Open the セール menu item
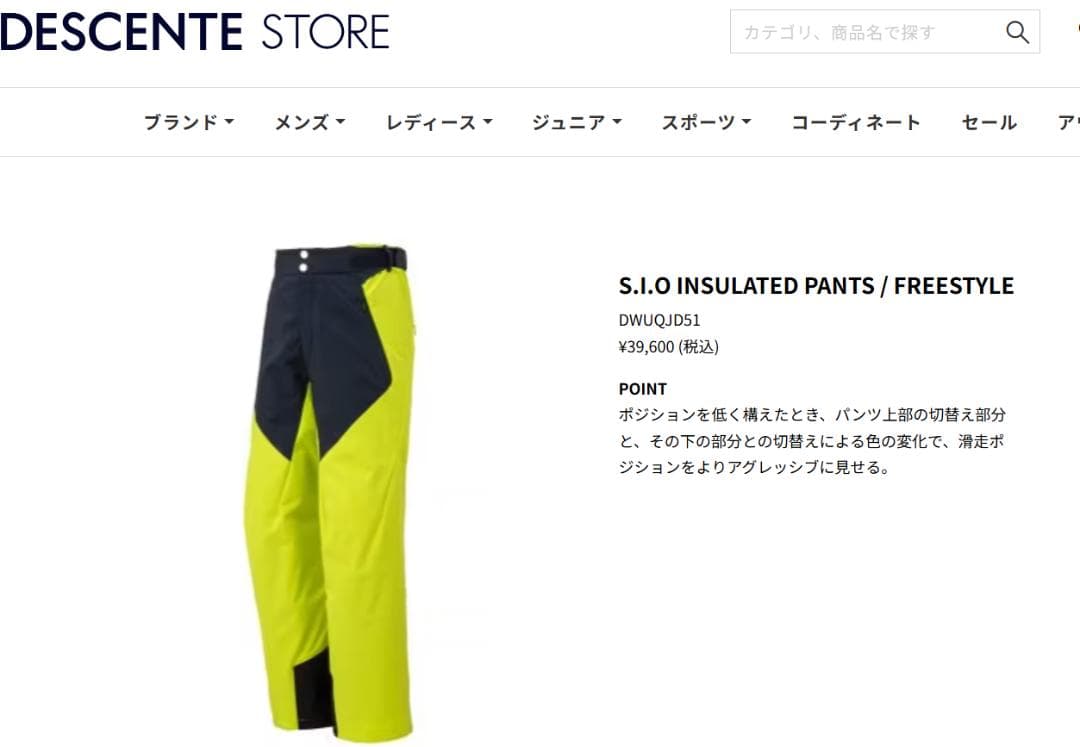This screenshot has width=1080, height=747. [x=989, y=123]
